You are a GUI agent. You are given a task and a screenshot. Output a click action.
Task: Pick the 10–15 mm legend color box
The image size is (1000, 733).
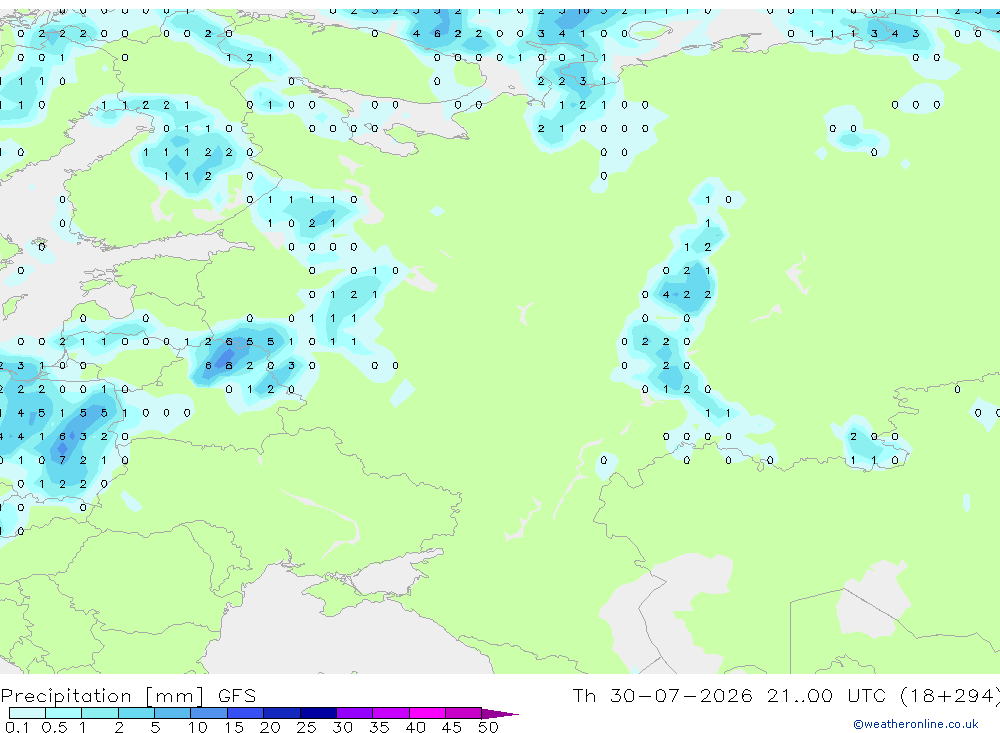pyautogui.click(x=209, y=713)
